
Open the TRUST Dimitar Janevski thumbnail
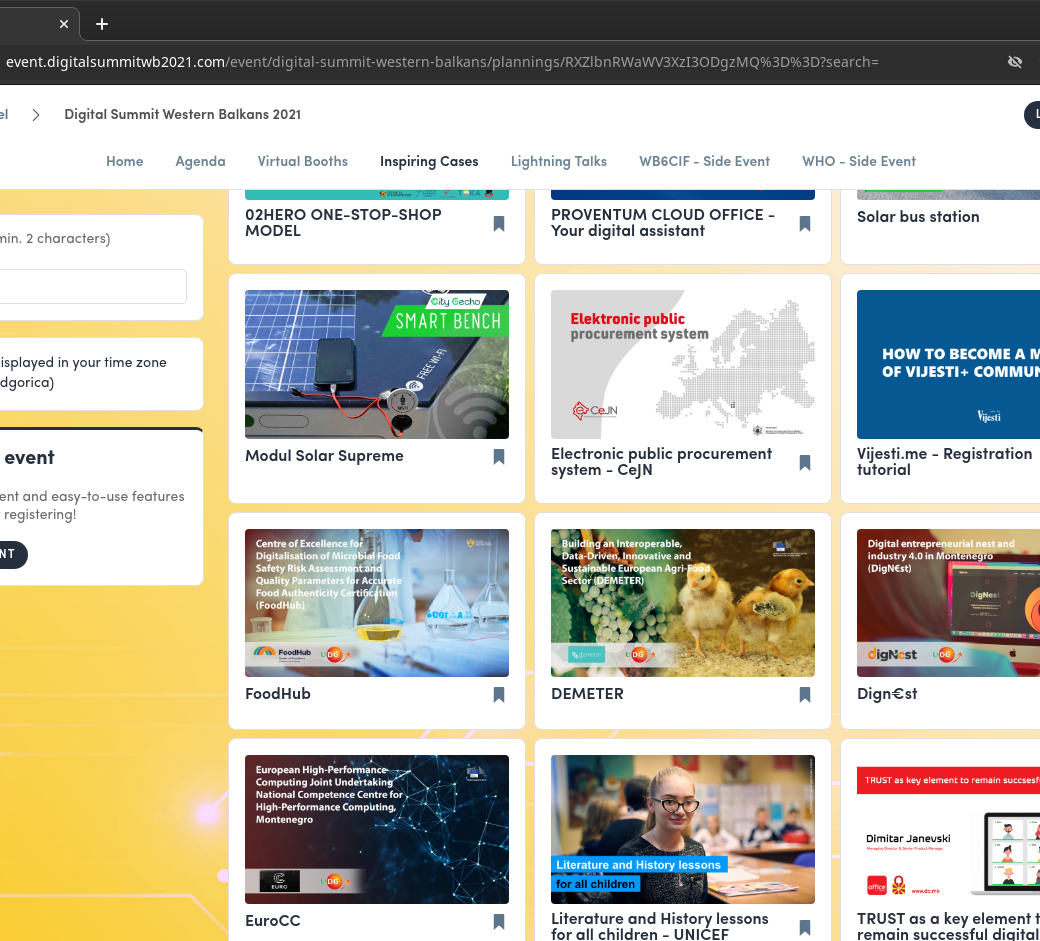(x=948, y=829)
